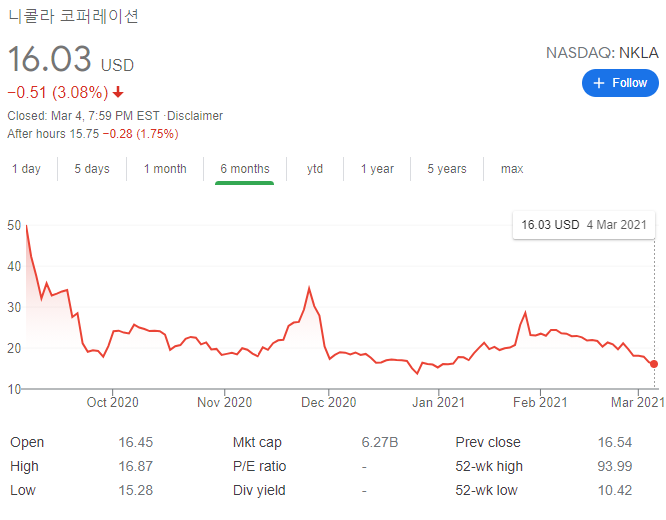Click the −0.51 (3.08%) change text
The height and width of the screenshot is (520, 666).
click(x=58, y=92)
